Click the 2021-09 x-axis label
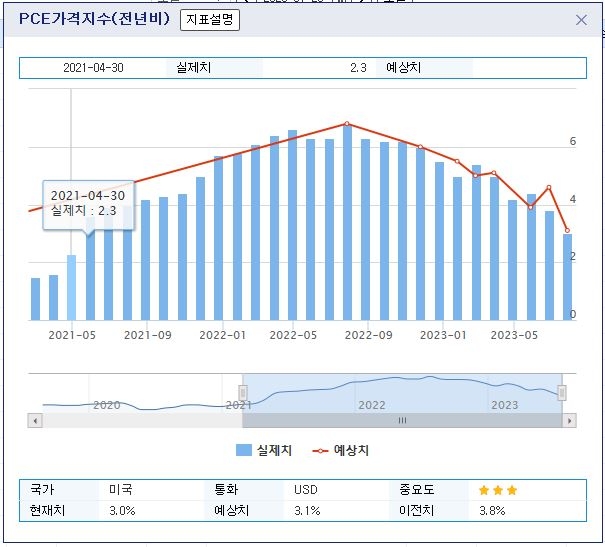605x547 pixels. pyautogui.click(x=147, y=335)
